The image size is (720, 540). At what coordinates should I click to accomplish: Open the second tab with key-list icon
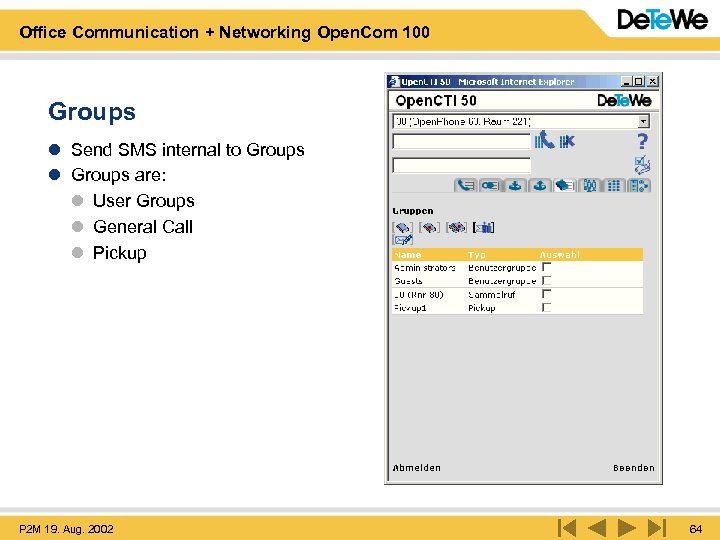click(490, 186)
